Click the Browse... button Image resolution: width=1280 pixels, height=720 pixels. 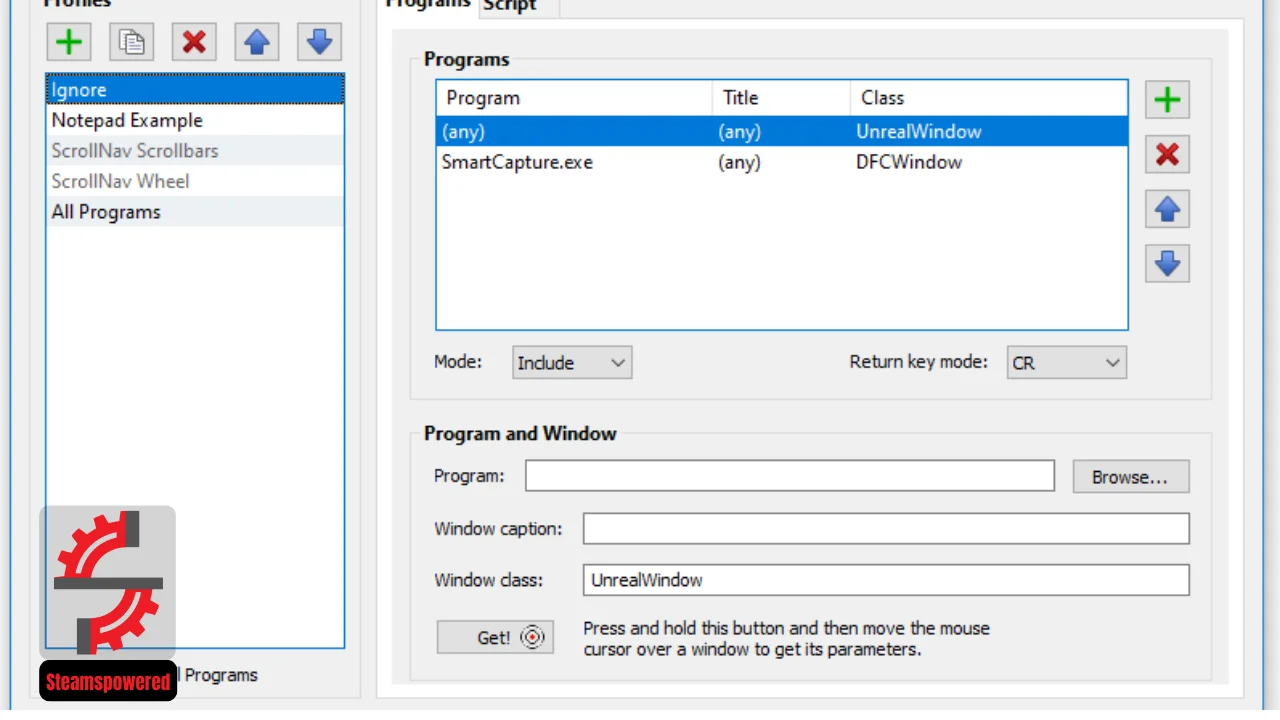click(x=1131, y=477)
